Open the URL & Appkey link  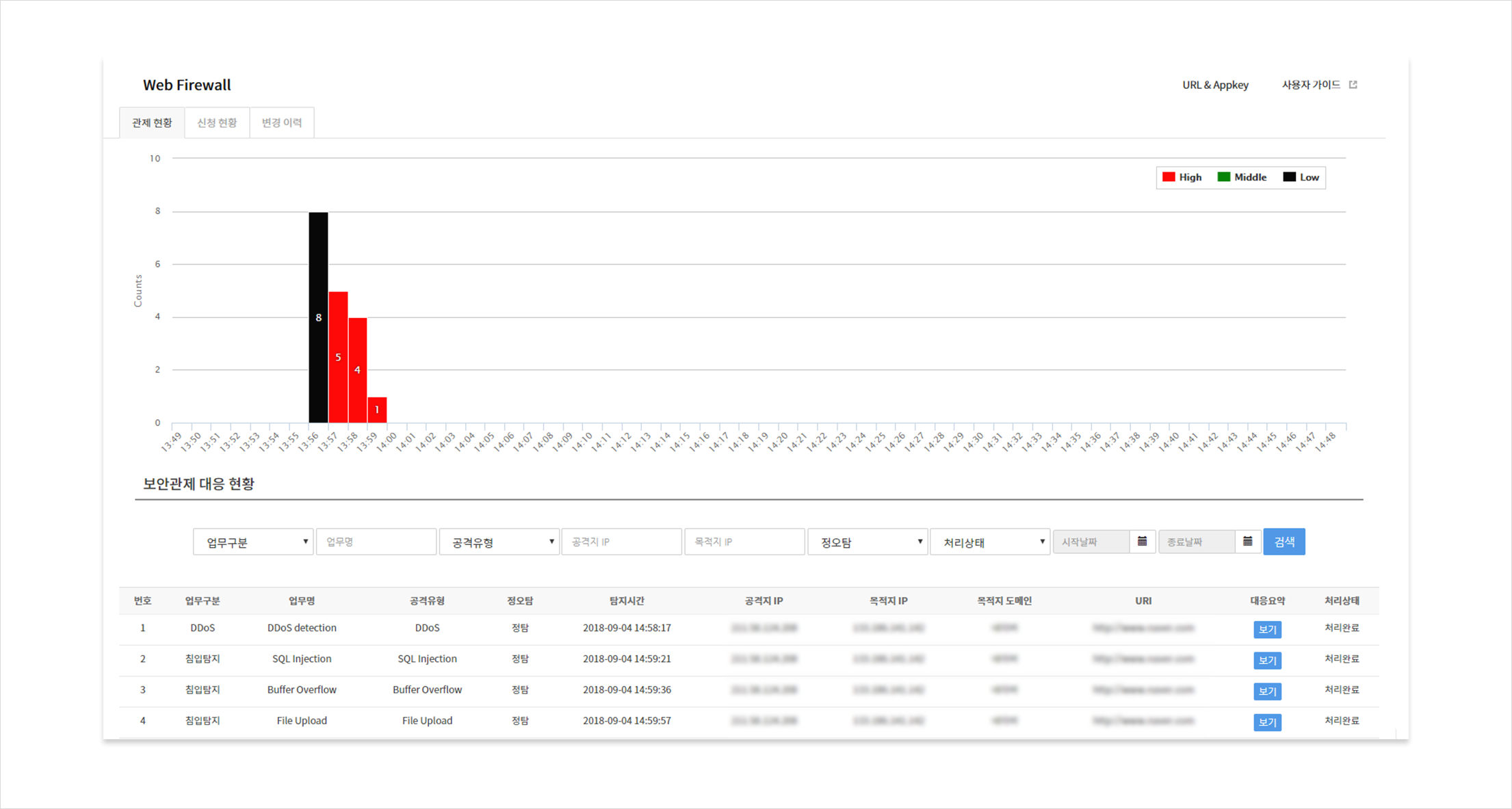(1215, 85)
